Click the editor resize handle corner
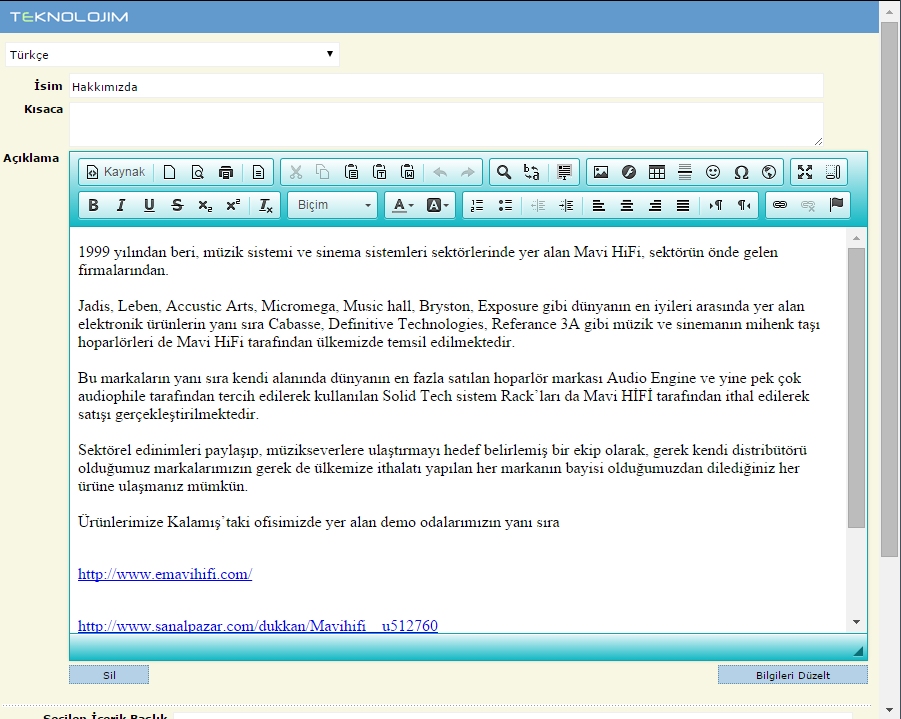Screen dimensions: 901x719 click(858, 651)
